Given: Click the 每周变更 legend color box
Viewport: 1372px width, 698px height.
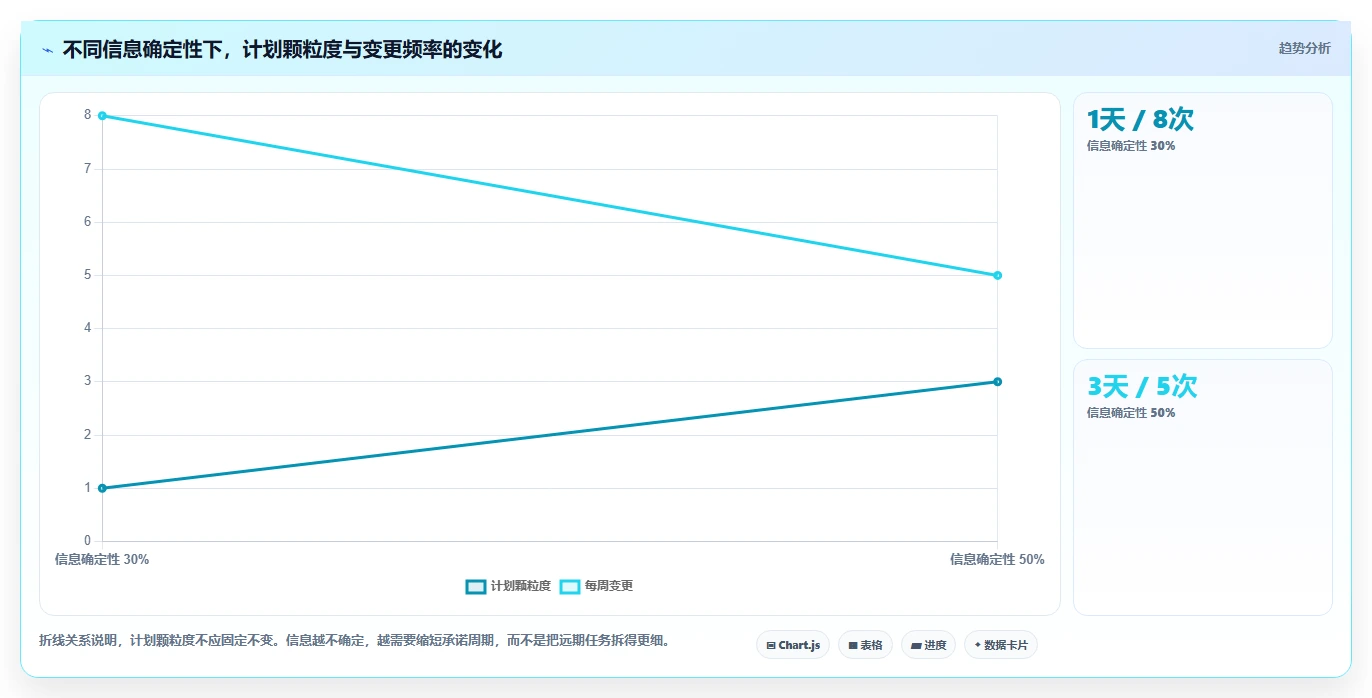Looking at the screenshot, I should point(570,586).
